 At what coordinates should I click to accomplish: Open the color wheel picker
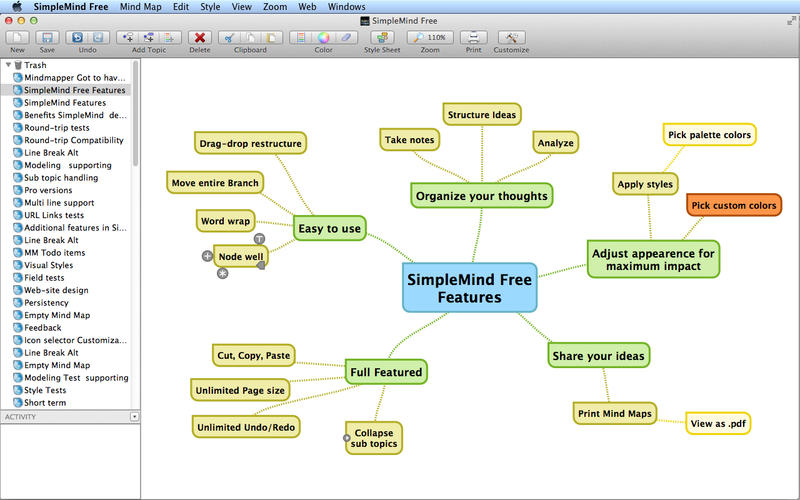(x=323, y=38)
